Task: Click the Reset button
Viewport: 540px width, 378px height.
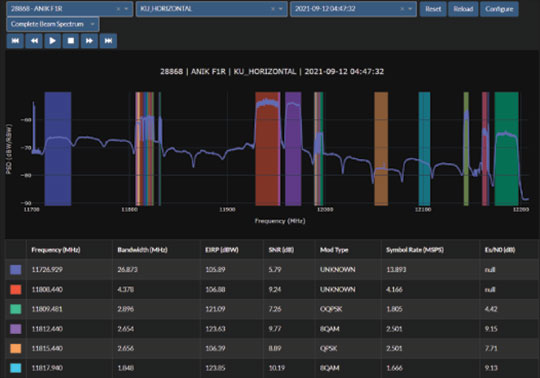Action: coord(433,9)
